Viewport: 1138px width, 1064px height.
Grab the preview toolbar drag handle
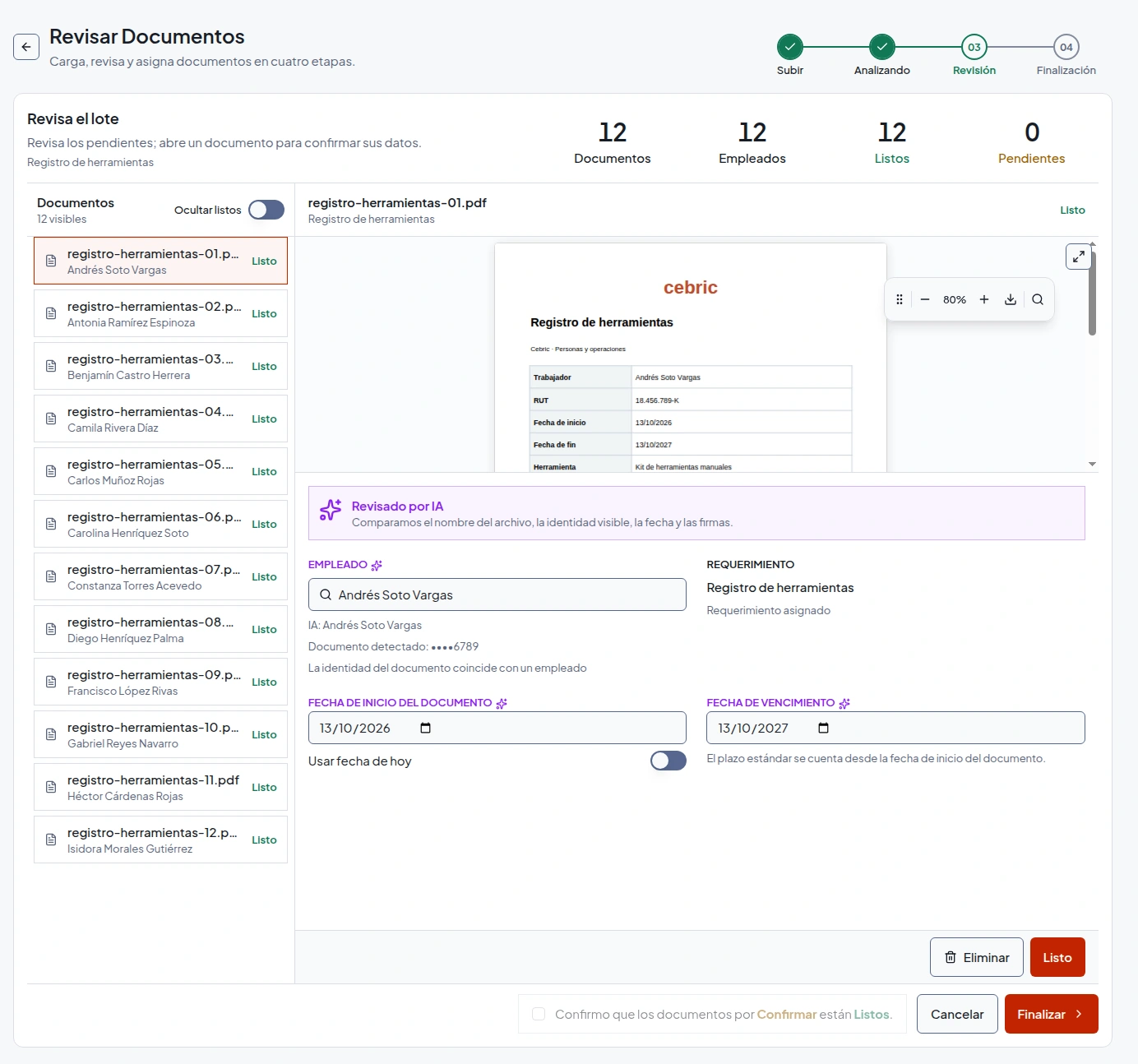(900, 299)
